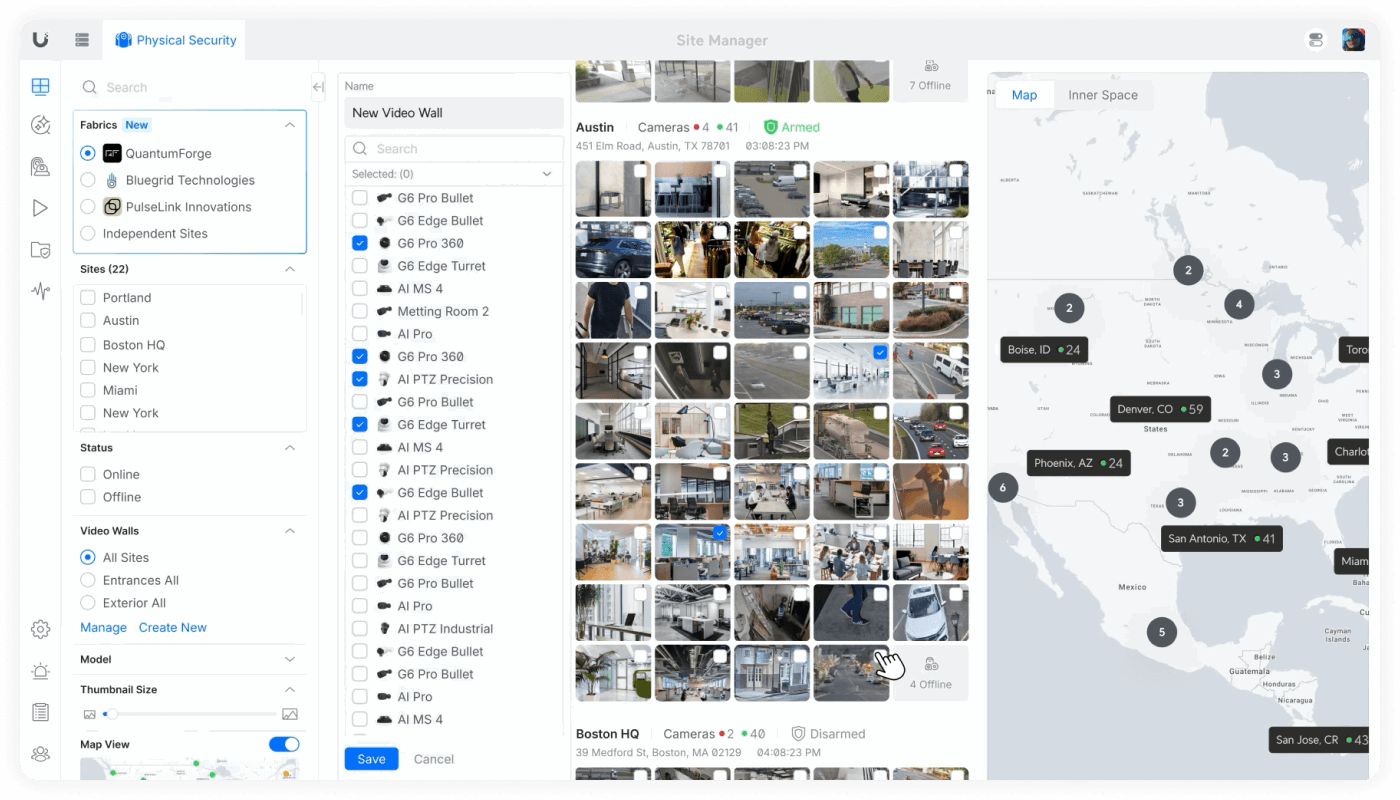The width and height of the screenshot is (1400, 800).
Task: Open the playback triangle sidebar icon
Action: pyautogui.click(x=40, y=208)
